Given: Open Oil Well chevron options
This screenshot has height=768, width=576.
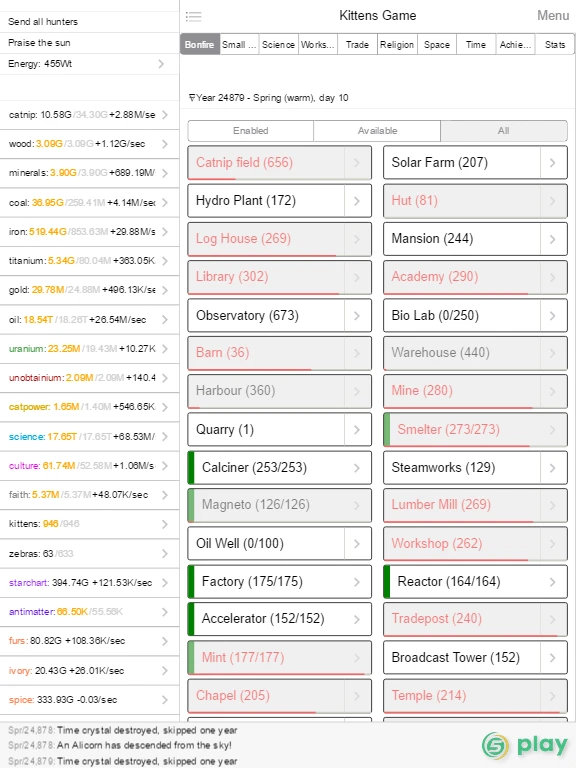Looking at the screenshot, I should [358, 544].
